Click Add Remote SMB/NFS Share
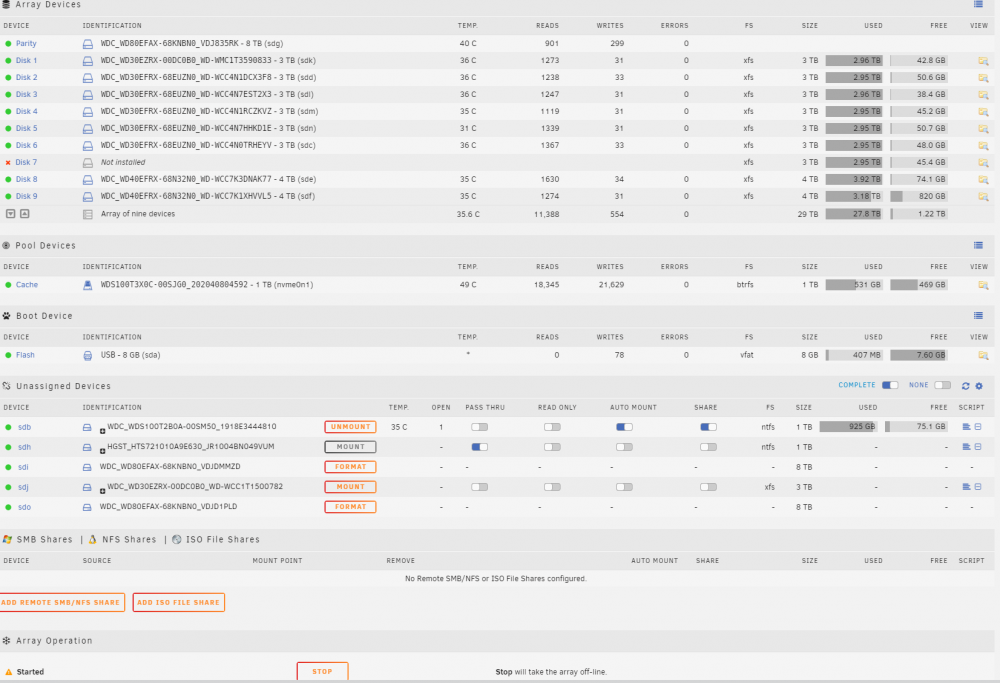The image size is (1000, 683). coord(61,603)
